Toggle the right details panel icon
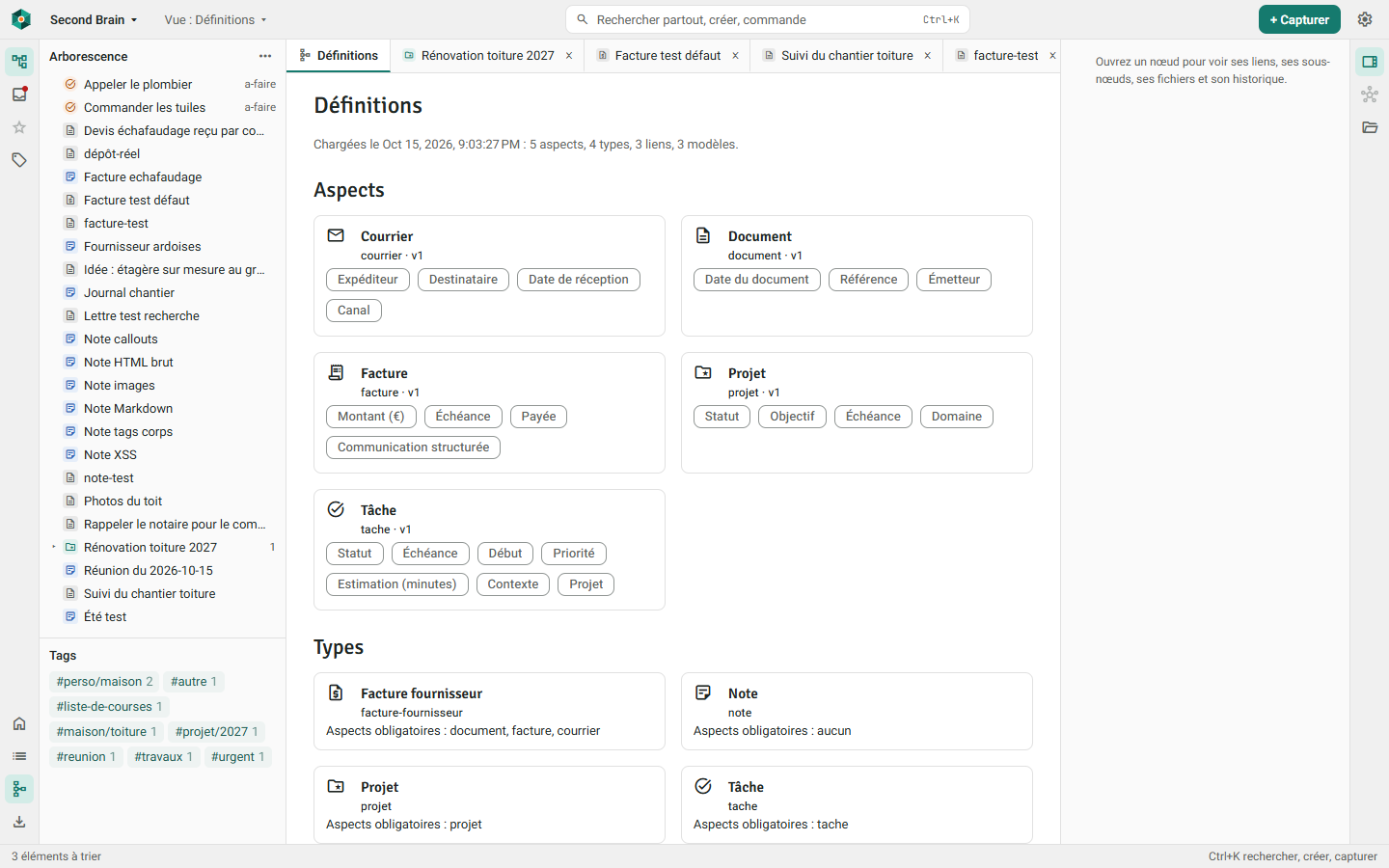The image size is (1389, 868). (x=1370, y=62)
